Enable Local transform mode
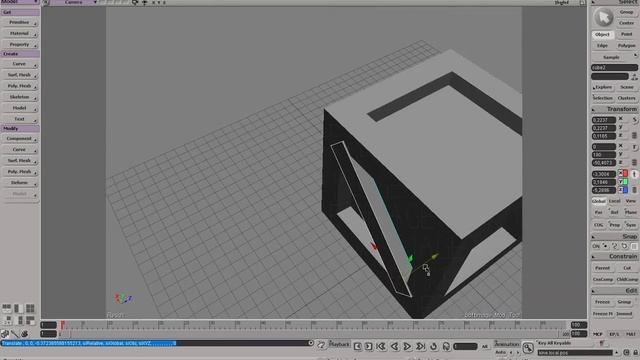 614,201
